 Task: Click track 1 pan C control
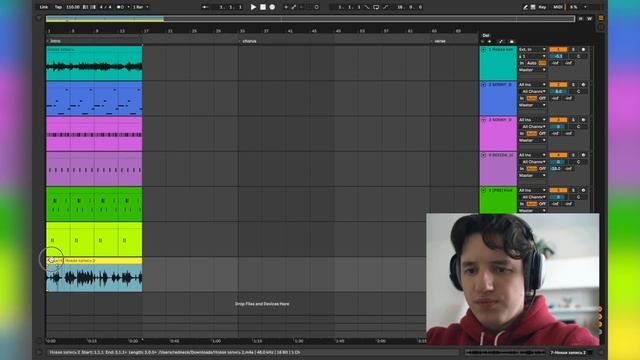pyautogui.click(x=578, y=56)
